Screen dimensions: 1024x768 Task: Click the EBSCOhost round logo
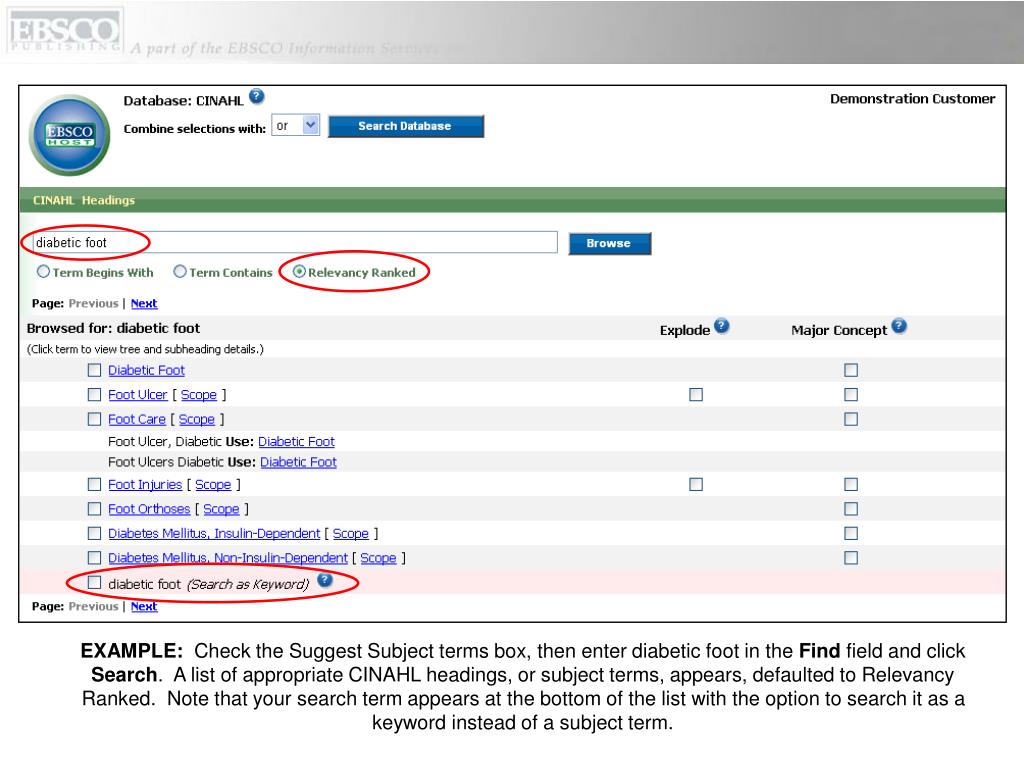(x=69, y=135)
